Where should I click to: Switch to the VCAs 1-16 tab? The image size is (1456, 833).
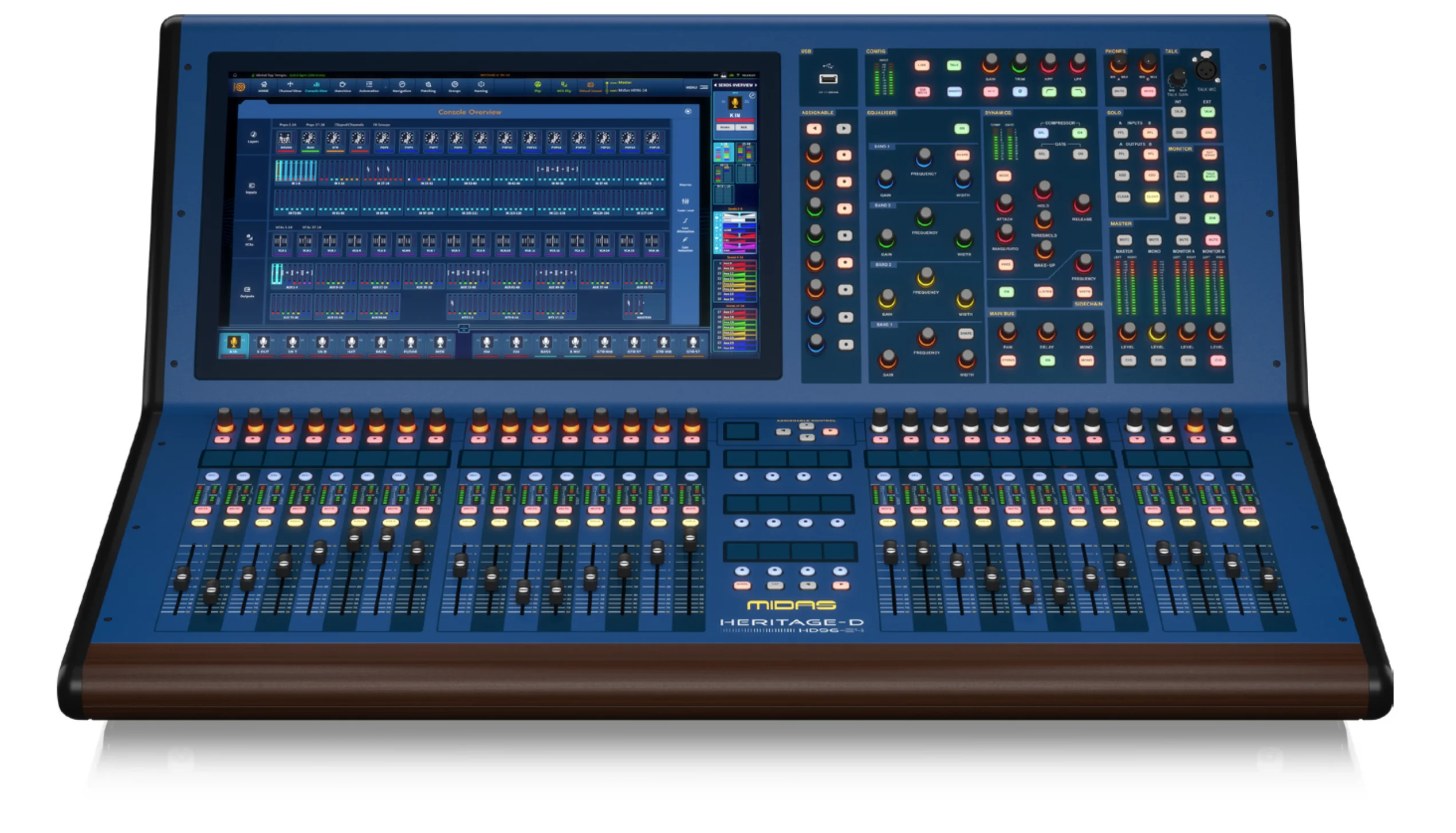coord(284,227)
